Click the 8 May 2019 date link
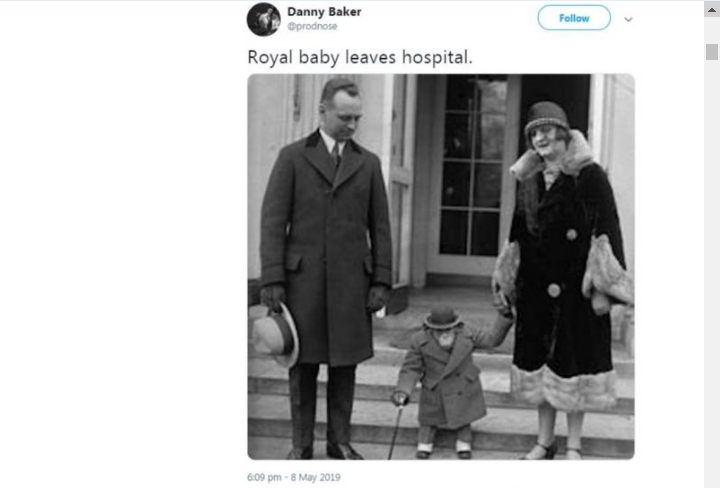Viewport: 720px width, 488px height. tap(315, 477)
